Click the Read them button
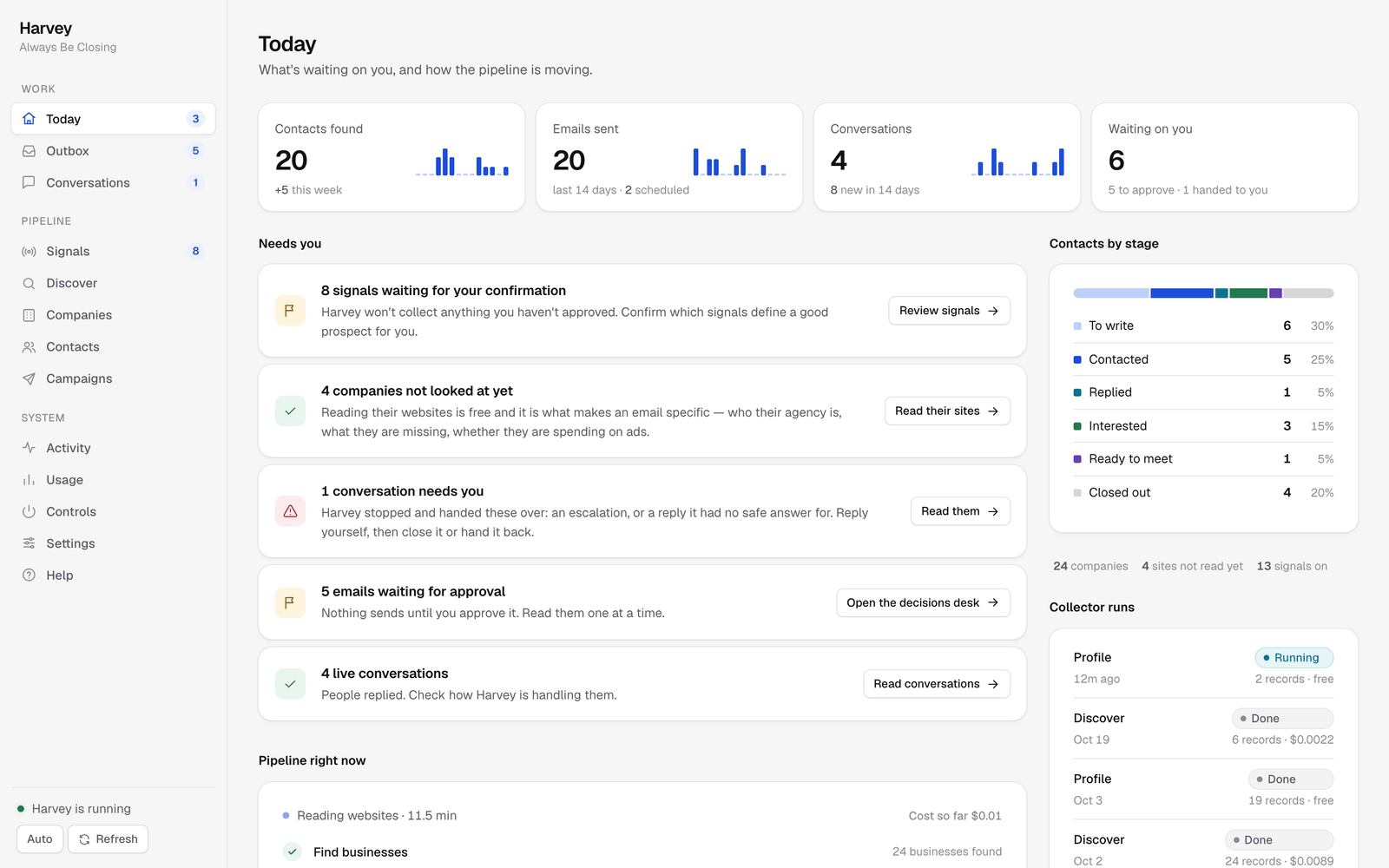 [x=960, y=511]
